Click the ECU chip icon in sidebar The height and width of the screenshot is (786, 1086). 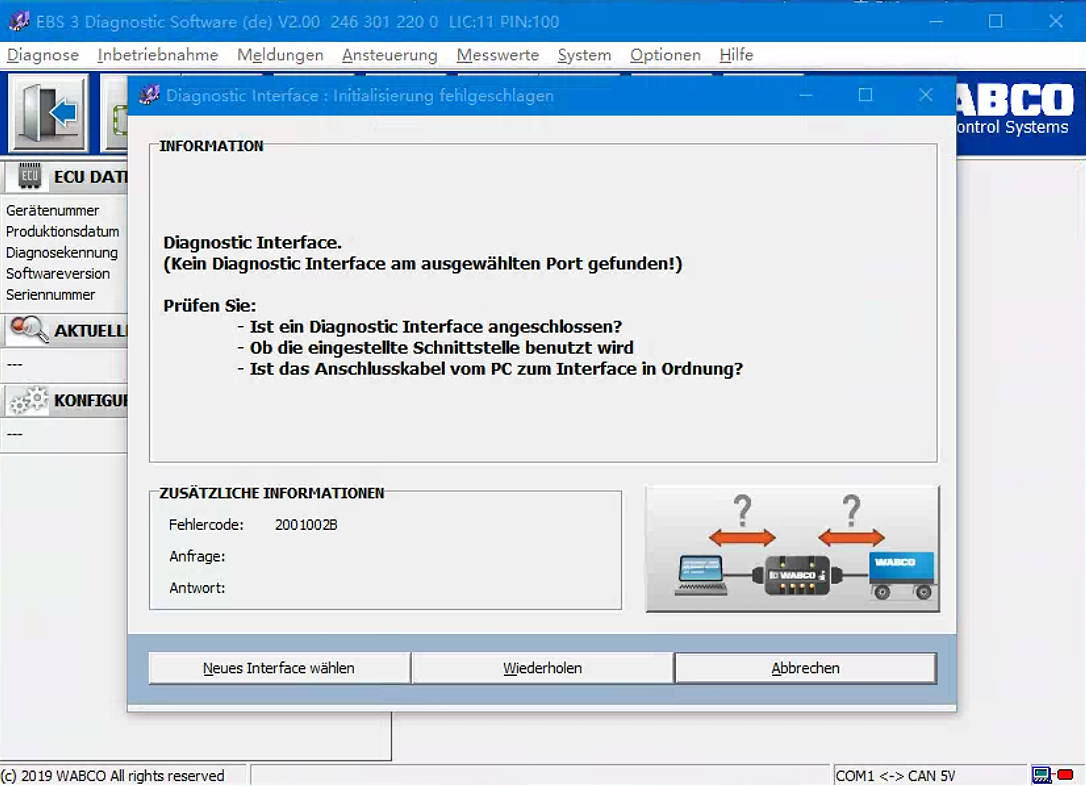click(x=30, y=176)
